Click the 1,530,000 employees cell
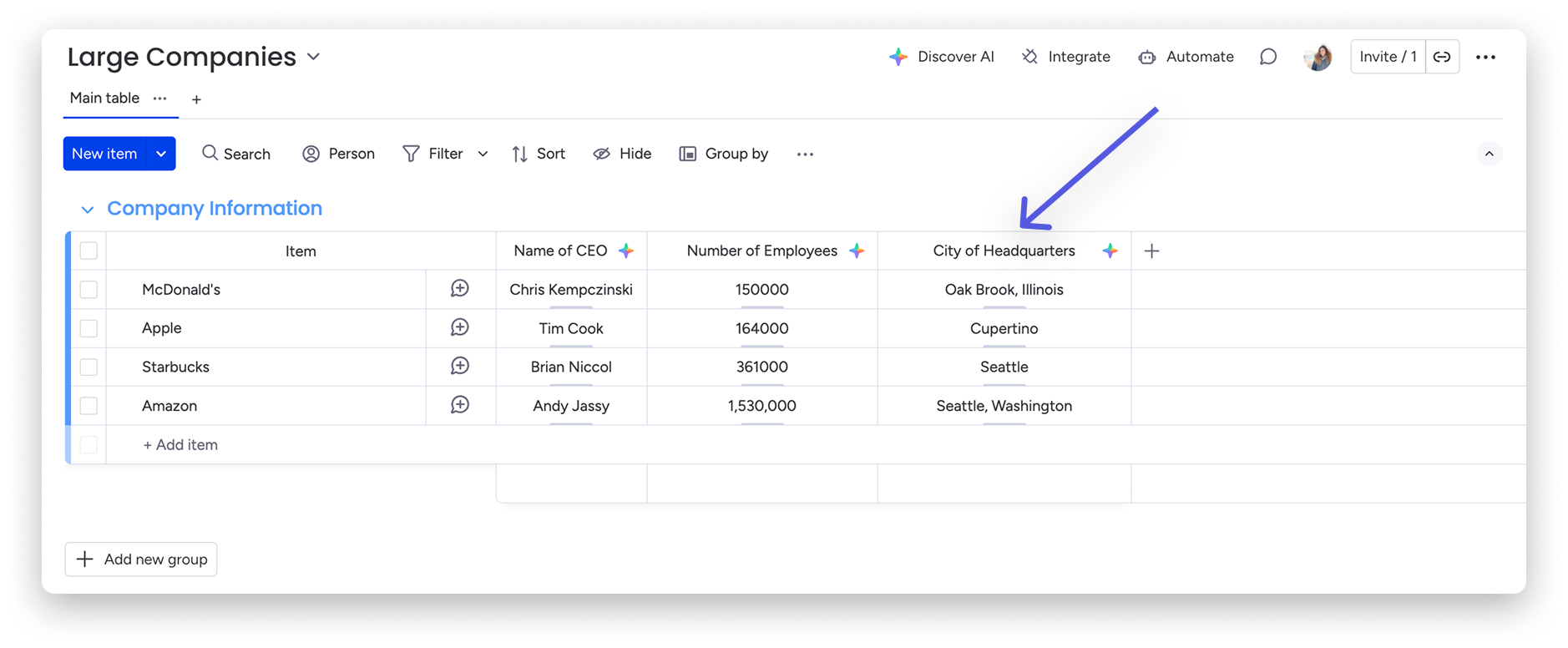 coord(762,405)
